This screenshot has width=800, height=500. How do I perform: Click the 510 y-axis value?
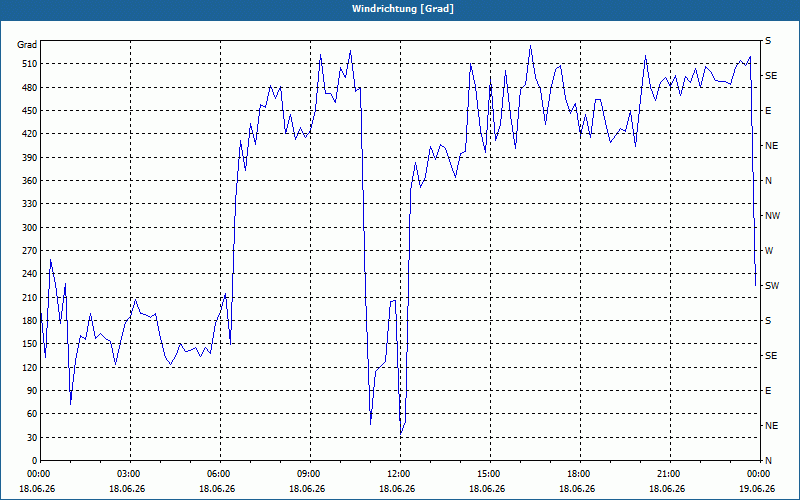pos(29,64)
